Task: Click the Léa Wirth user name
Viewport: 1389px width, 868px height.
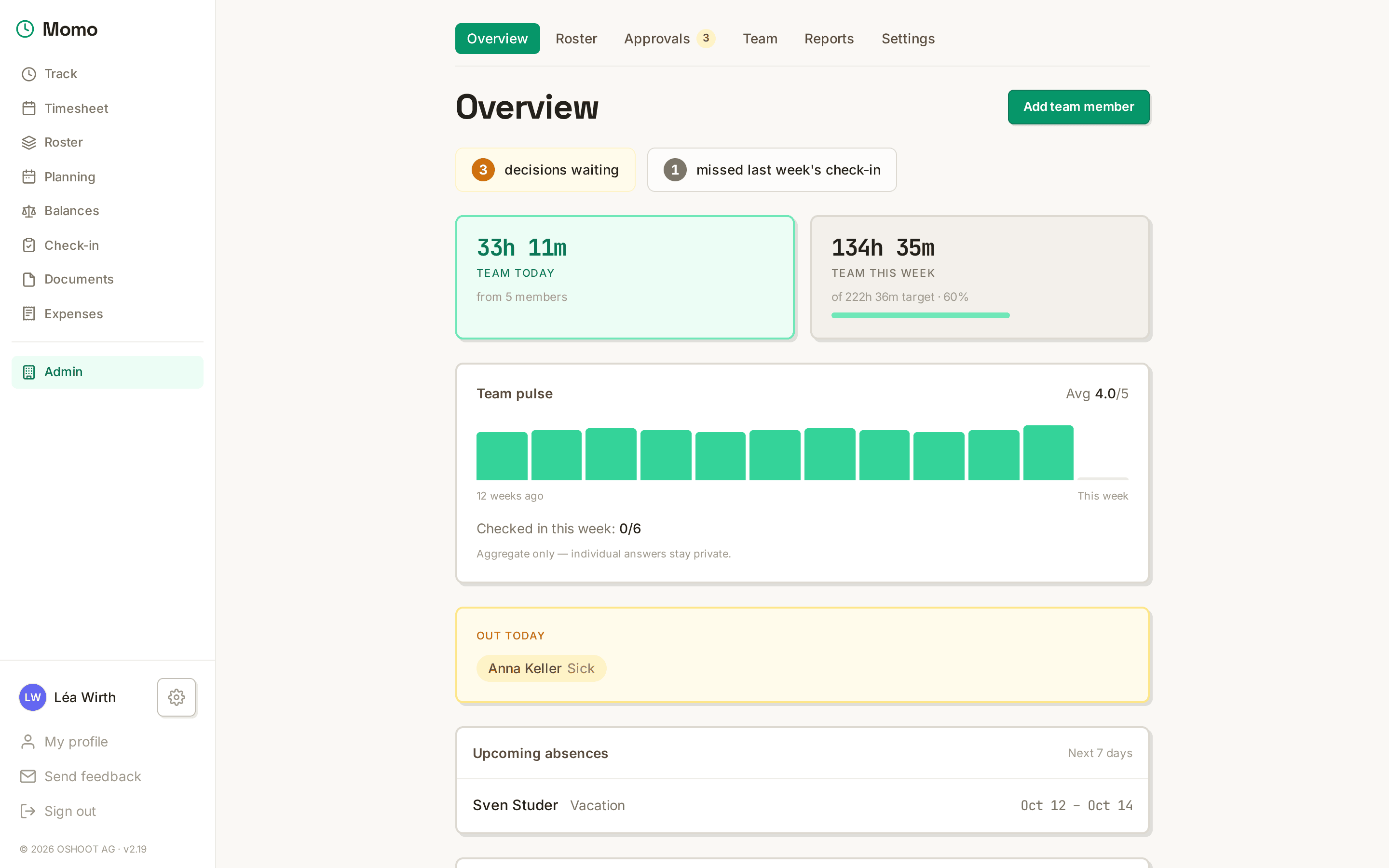Action: (85, 697)
